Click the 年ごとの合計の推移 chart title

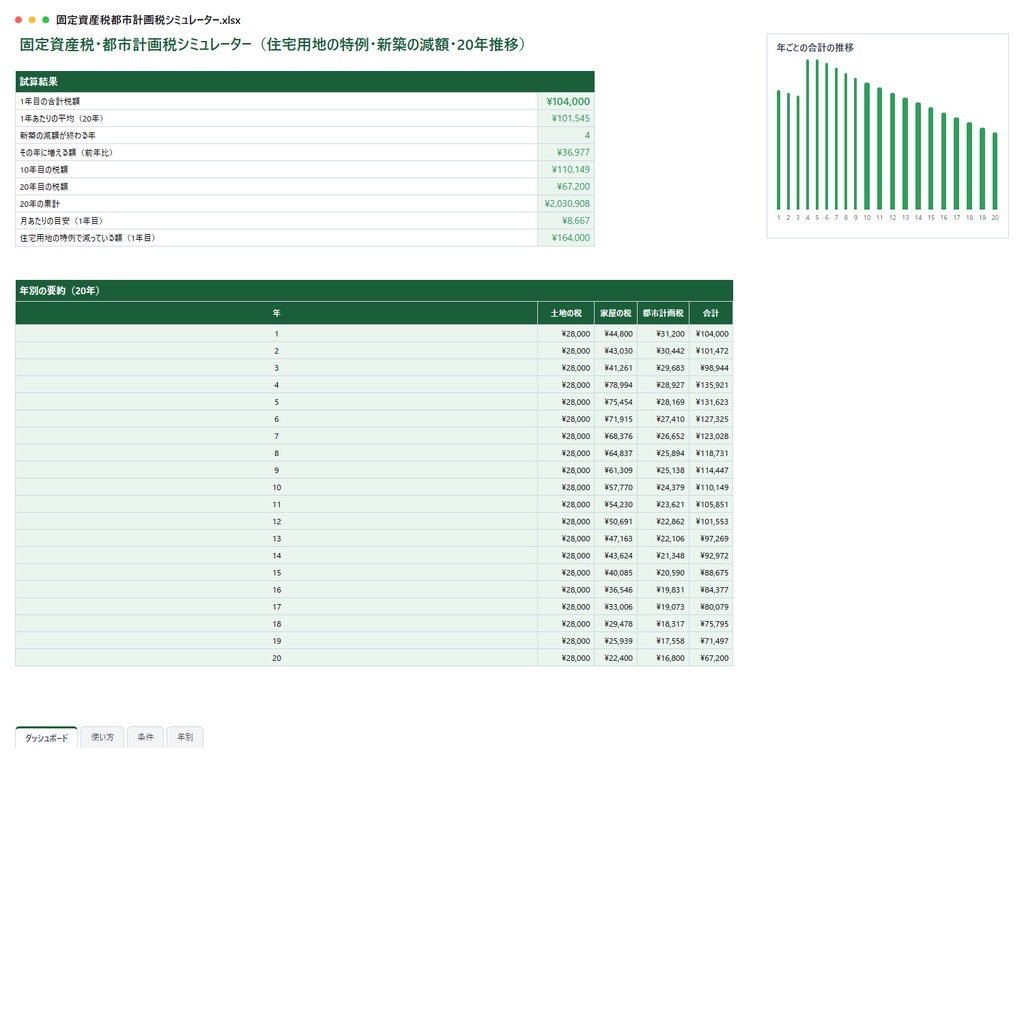point(815,48)
